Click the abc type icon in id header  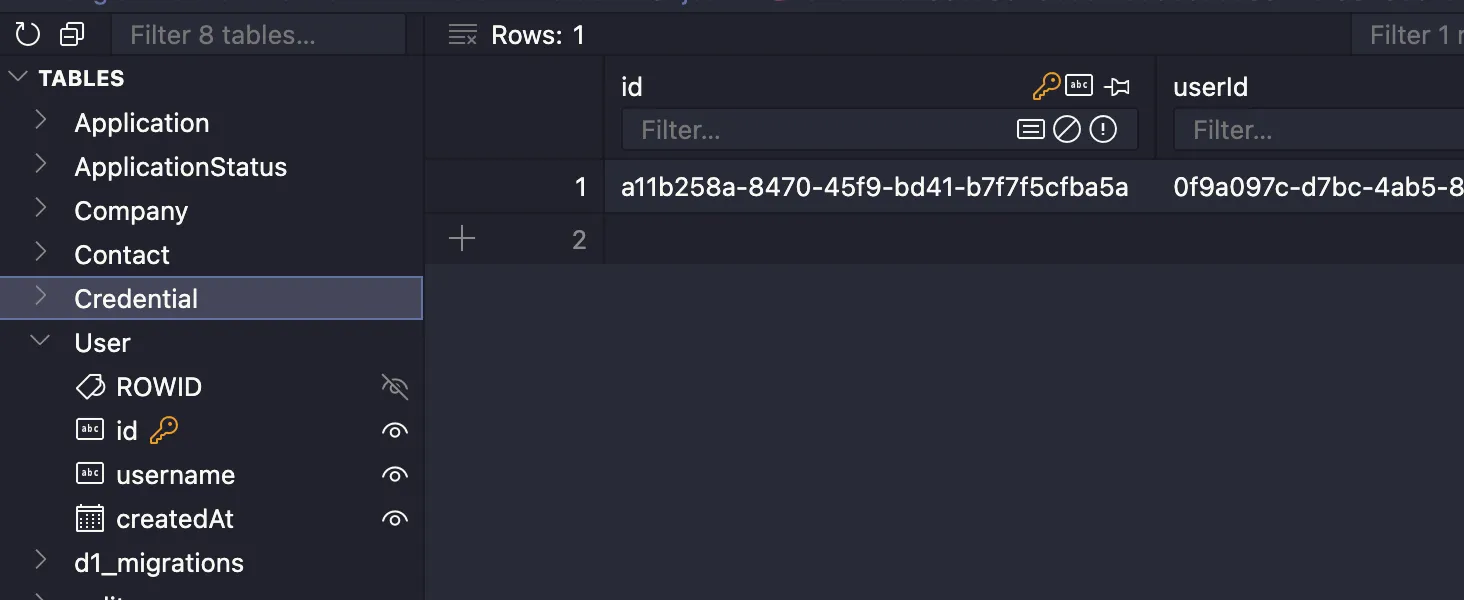click(x=1079, y=86)
